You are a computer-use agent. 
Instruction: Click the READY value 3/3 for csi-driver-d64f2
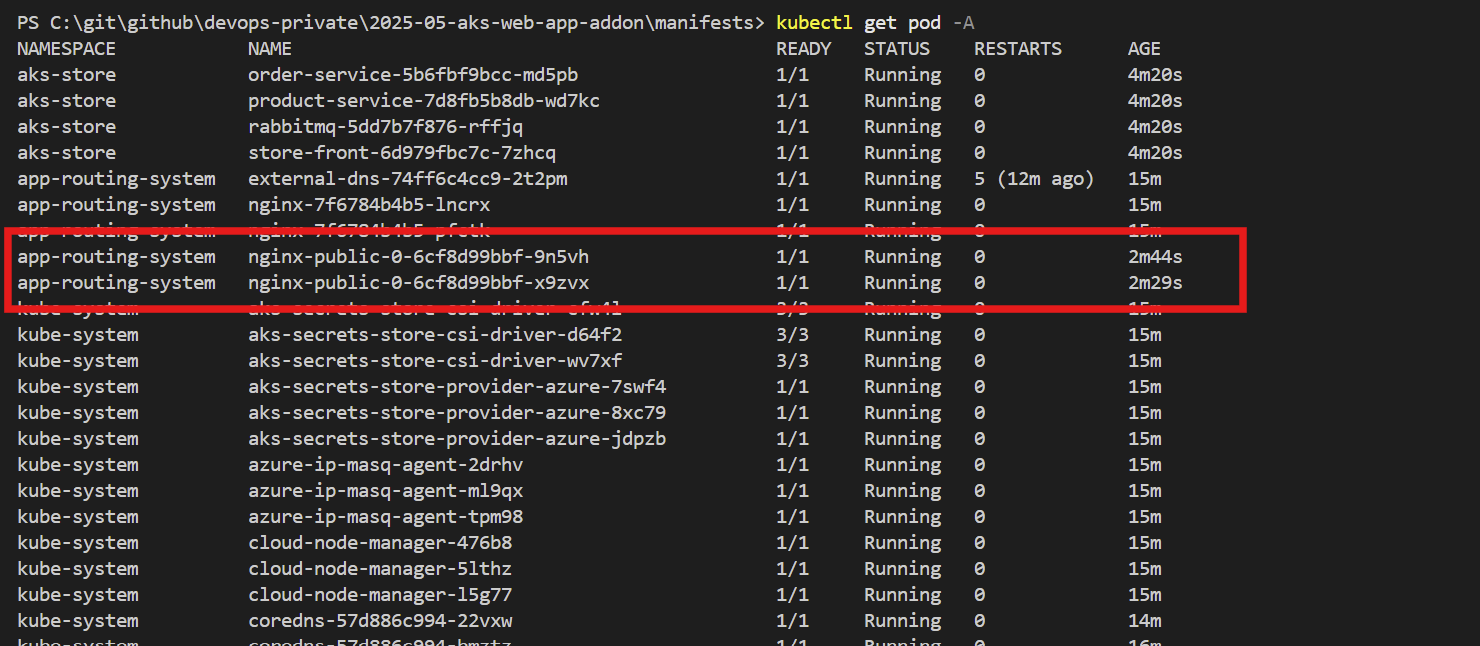pos(792,335)
